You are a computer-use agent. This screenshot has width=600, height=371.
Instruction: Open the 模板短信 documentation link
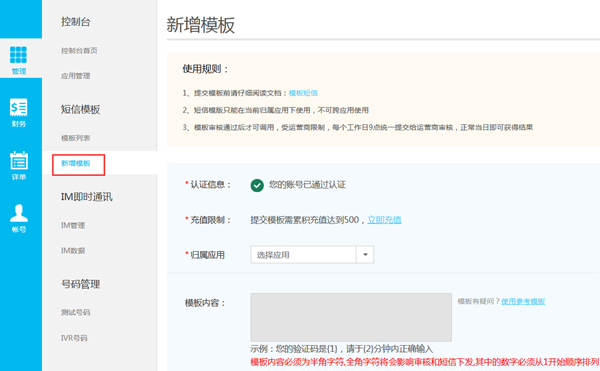(303, 93)
